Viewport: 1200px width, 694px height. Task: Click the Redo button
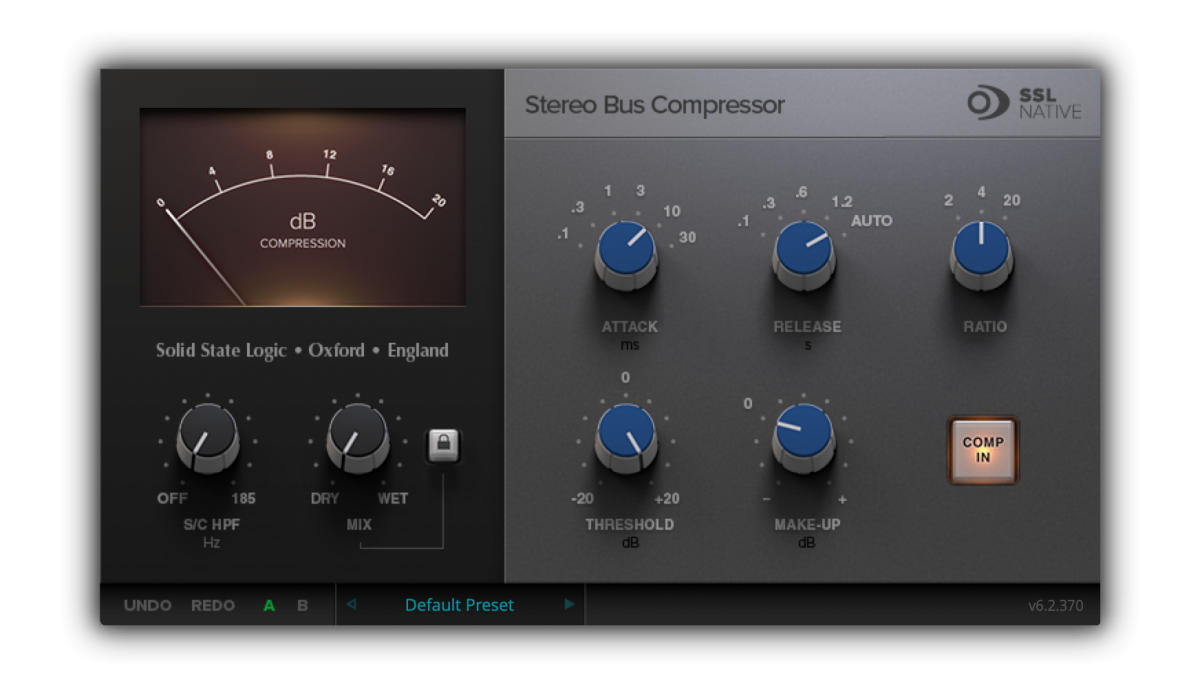click(x=211, y=605)
